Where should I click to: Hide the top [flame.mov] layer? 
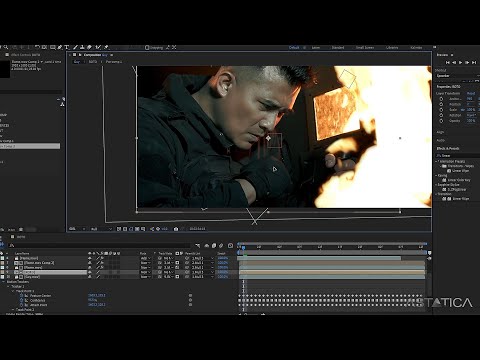tap(90, 258)
